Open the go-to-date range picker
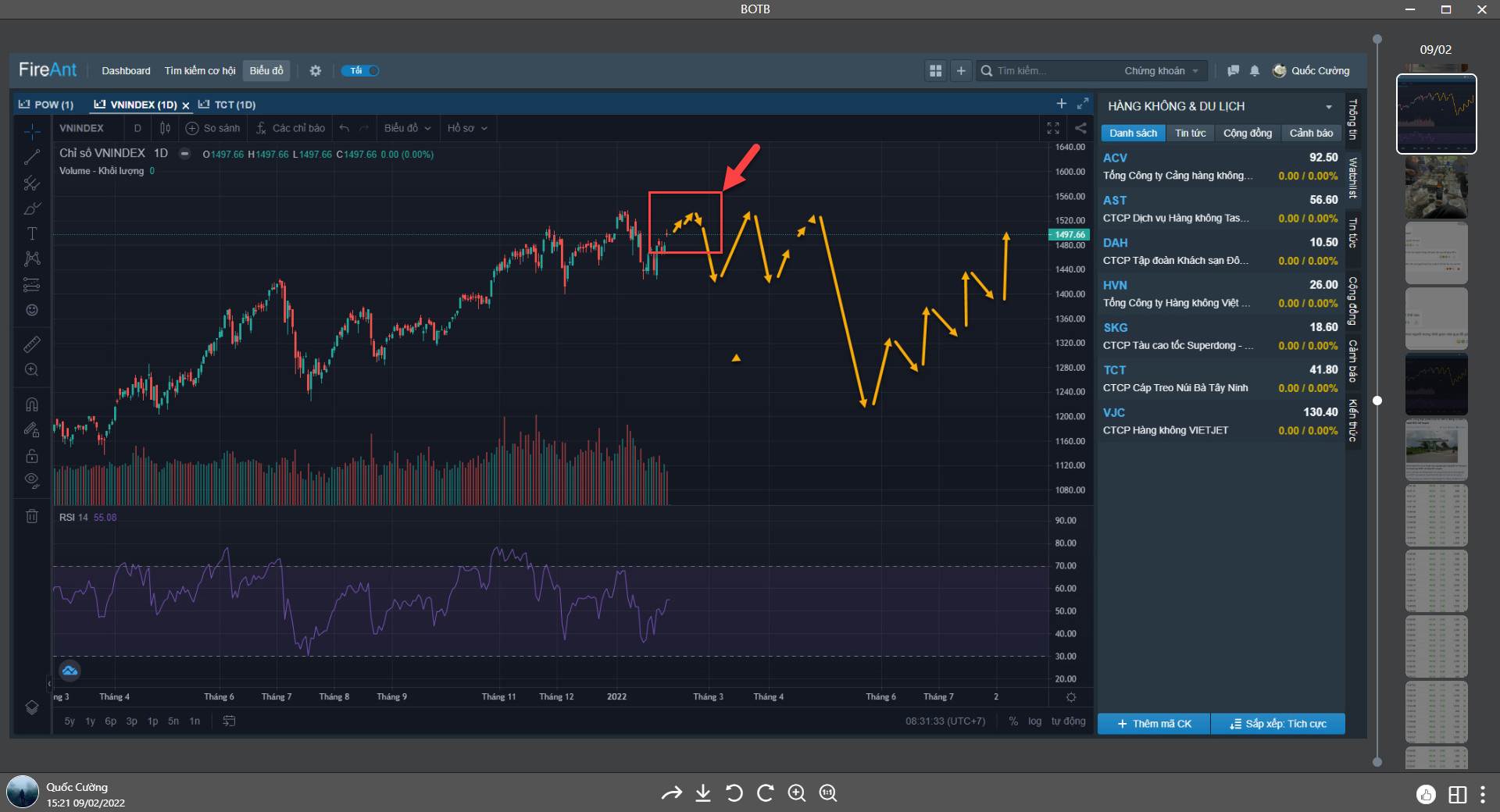1500x812 pixels. pyautogui.click(x=229, y=721)
